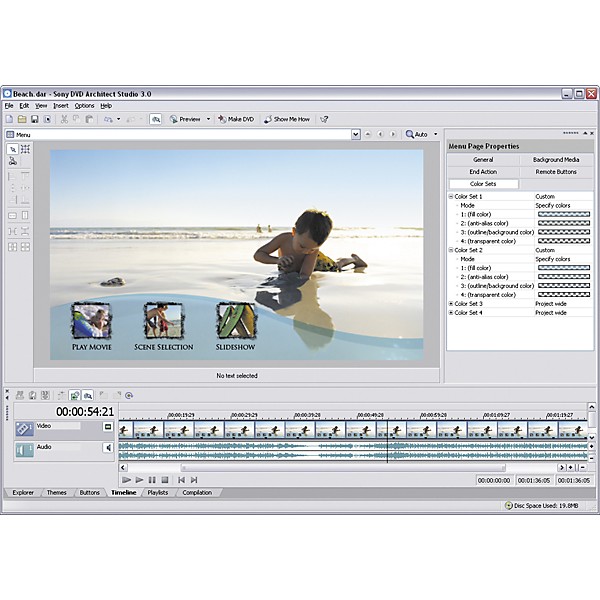Toggle the green-highlighted timeline toolbar button
600x600 pixels.
click(x=75, y=395)
